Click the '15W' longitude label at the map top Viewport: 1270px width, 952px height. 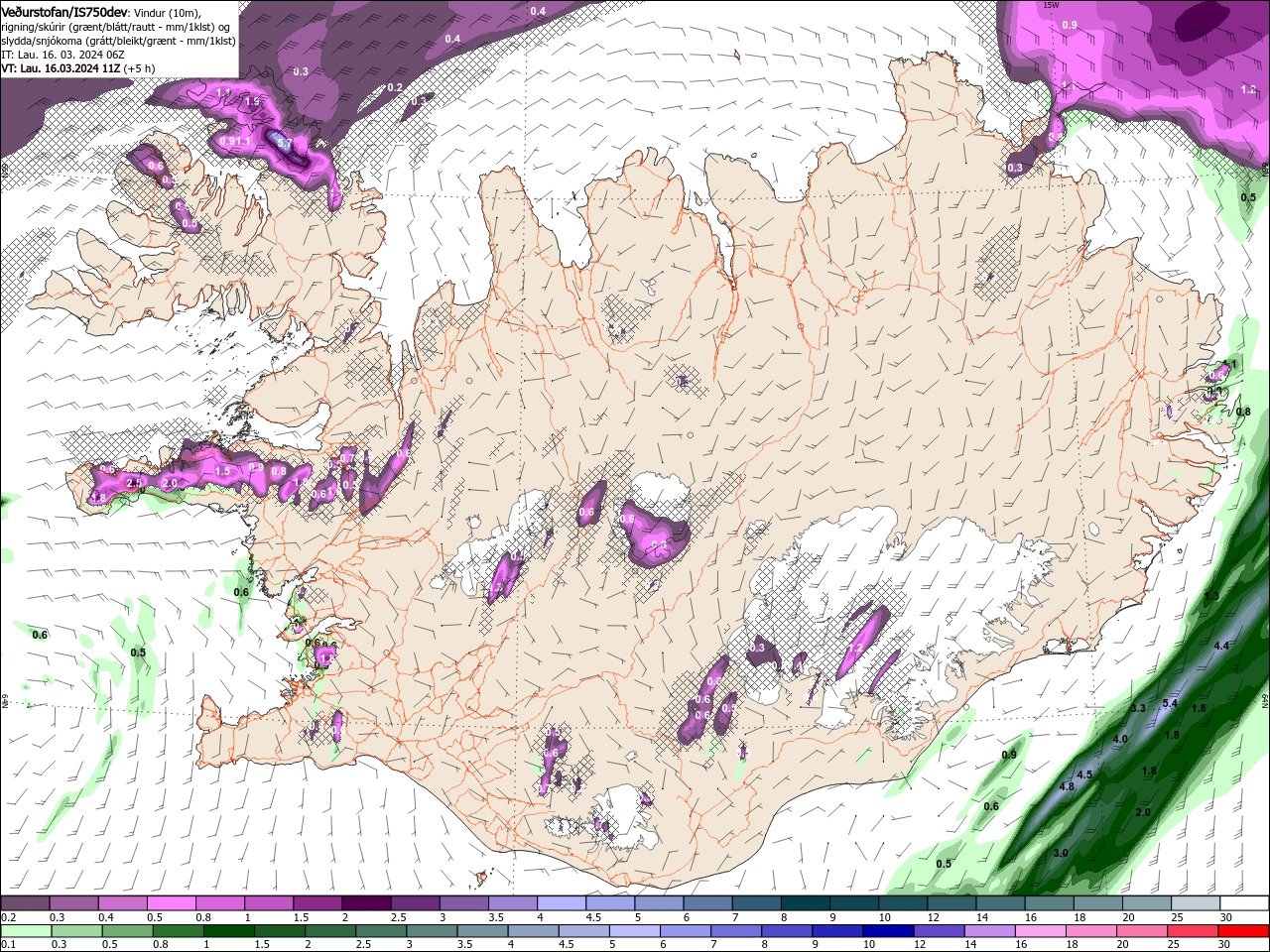coord(1051,5)
